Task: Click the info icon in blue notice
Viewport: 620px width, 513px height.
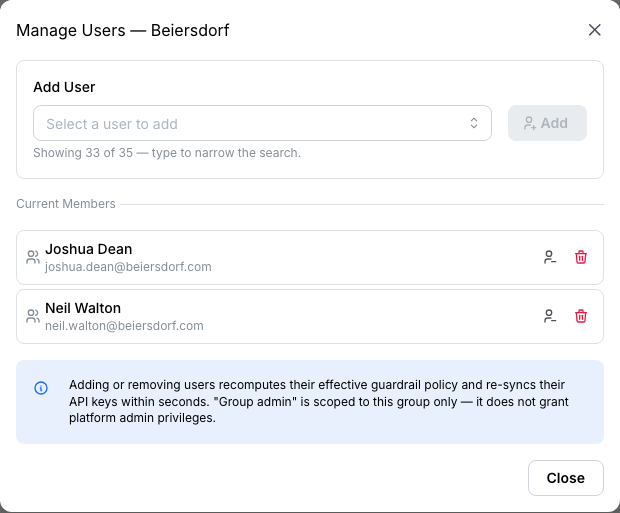Action: pyautogui.click(x=41, y=388)
